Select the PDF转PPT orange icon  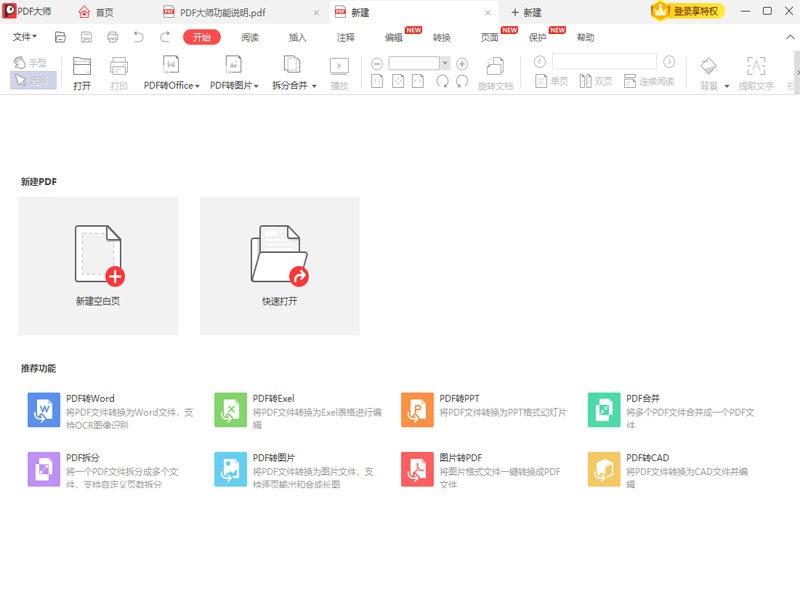417,410
